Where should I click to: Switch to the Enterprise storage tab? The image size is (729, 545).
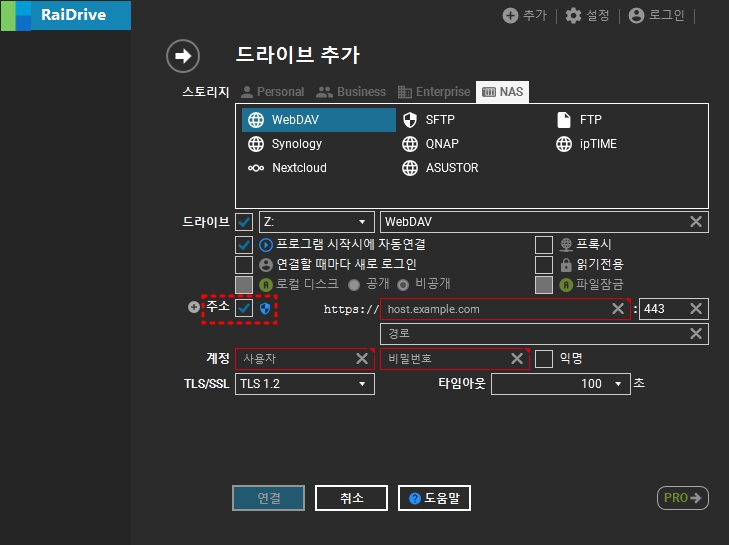pos(434,92)
